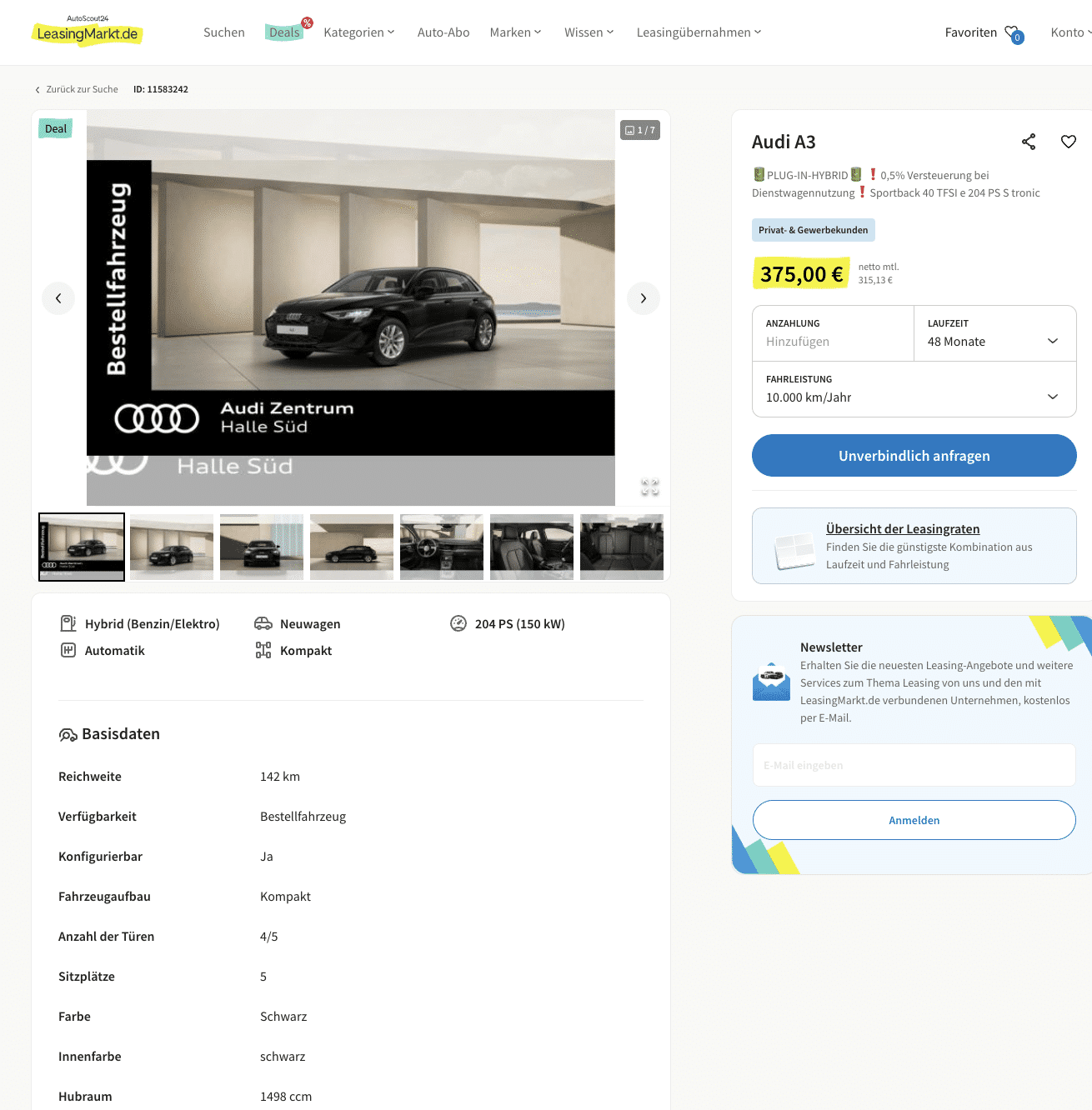Click the Privat- & Gewerbekunden tag
This screenshot has width=1092, height=1110.
pos(813,230)
